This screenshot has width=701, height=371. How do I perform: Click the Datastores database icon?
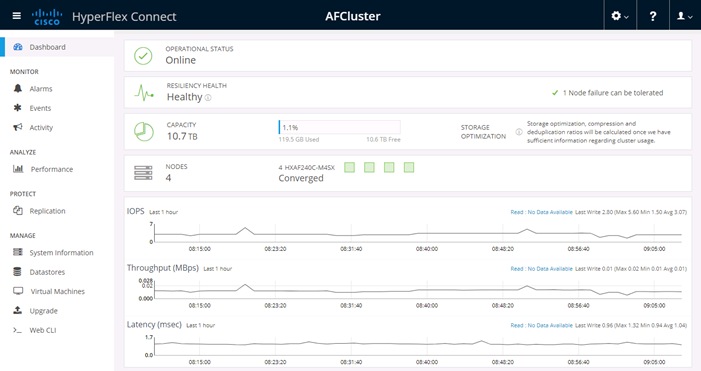[x=17, y=271]
